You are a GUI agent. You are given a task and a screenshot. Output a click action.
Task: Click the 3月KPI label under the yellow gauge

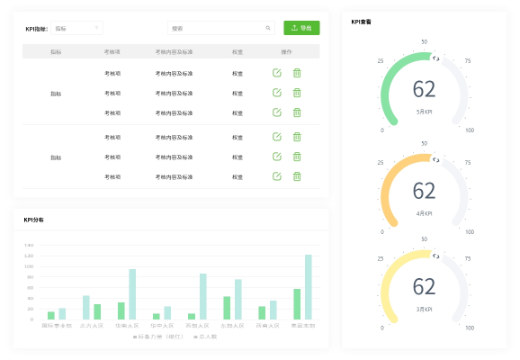coord(424,309)
